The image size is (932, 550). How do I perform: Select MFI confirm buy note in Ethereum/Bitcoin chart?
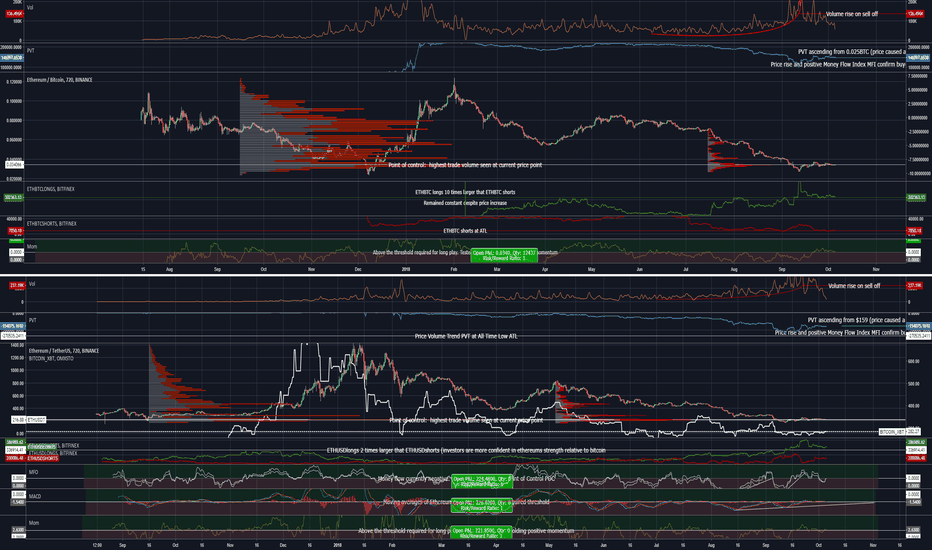[837, 64]
